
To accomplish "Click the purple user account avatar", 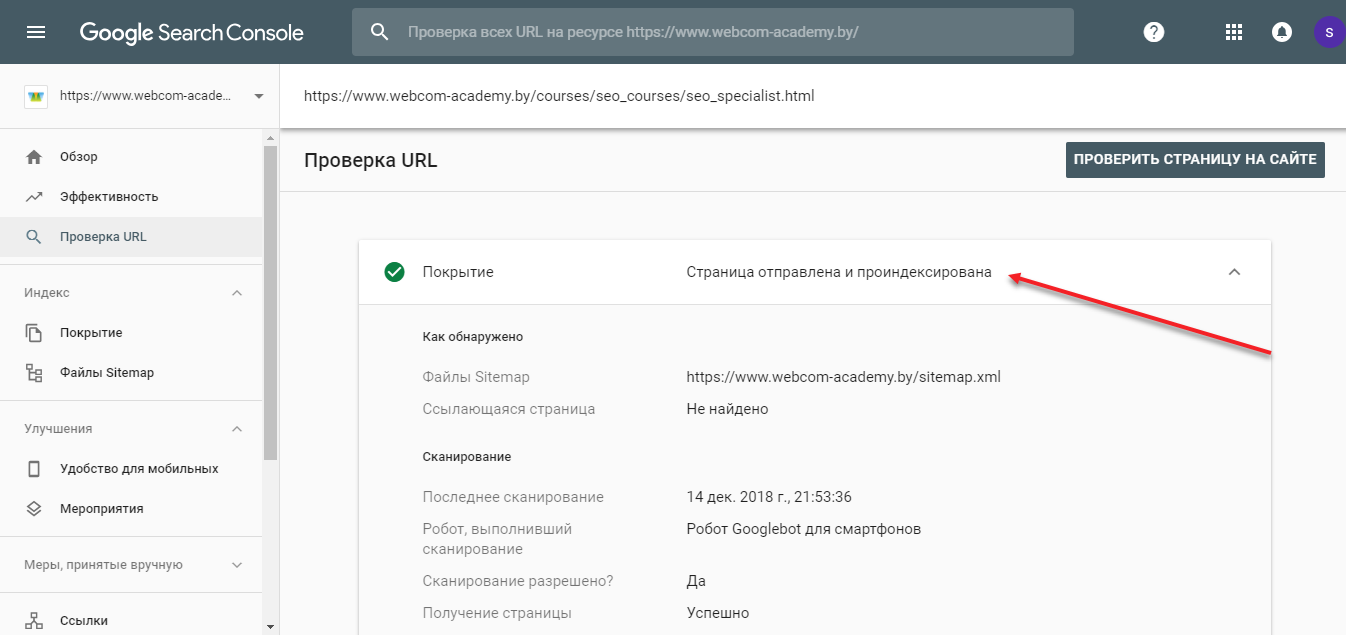I will point(1328,32).
